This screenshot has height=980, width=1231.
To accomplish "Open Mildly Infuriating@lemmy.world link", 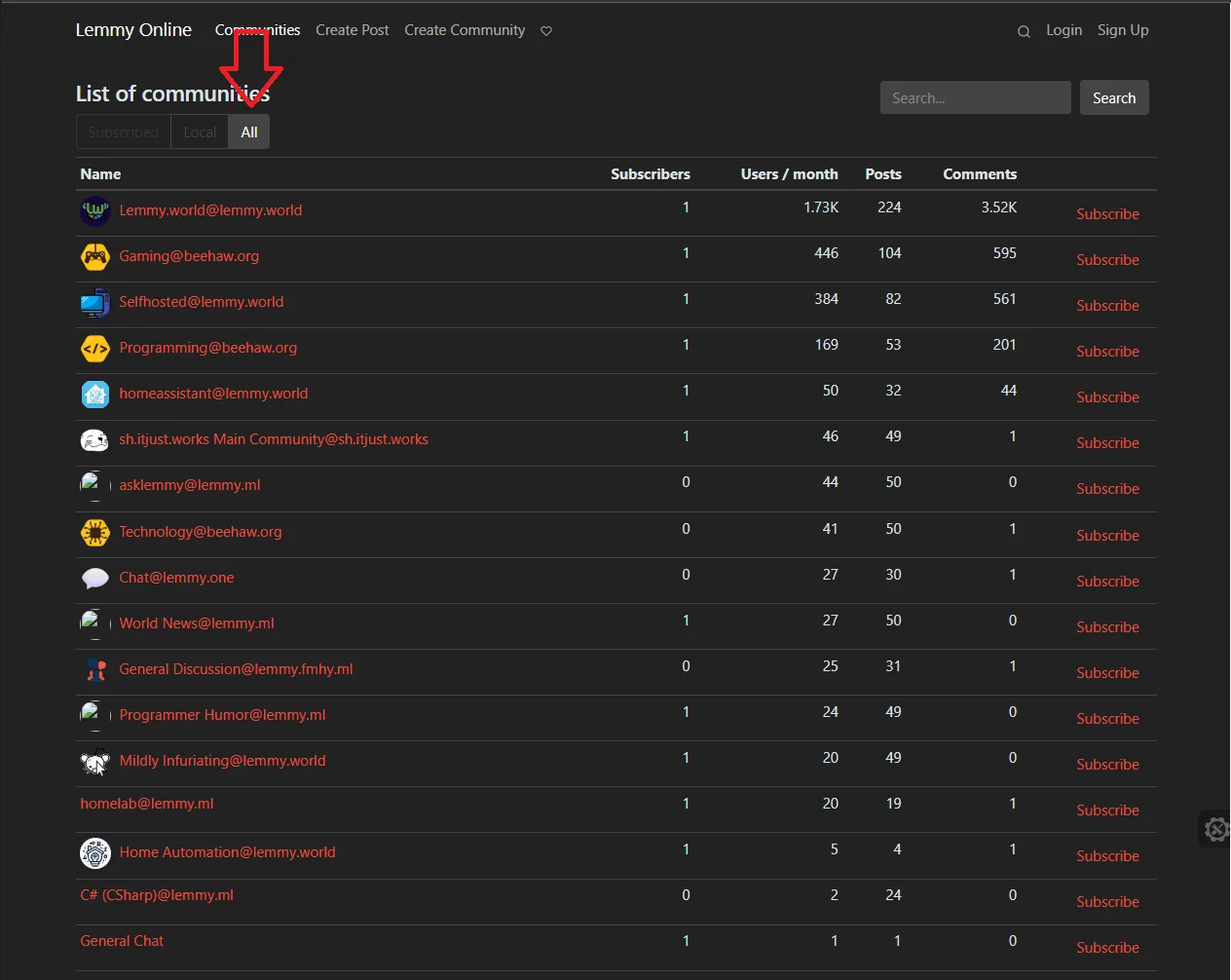I will (x=222, y=761).
